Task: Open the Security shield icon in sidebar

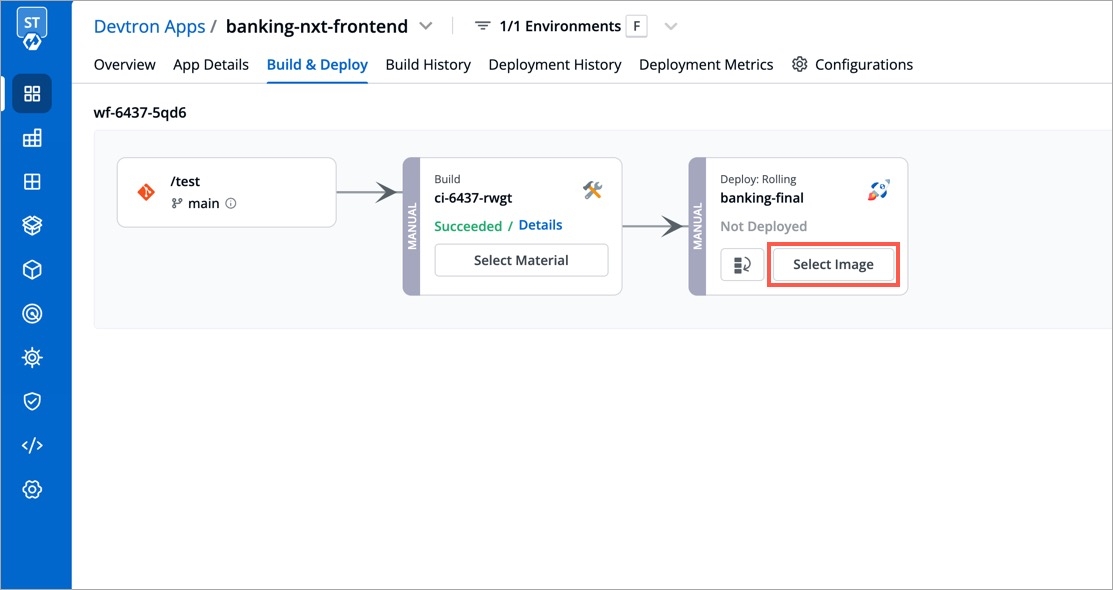Action: click(x=32, y=401)
